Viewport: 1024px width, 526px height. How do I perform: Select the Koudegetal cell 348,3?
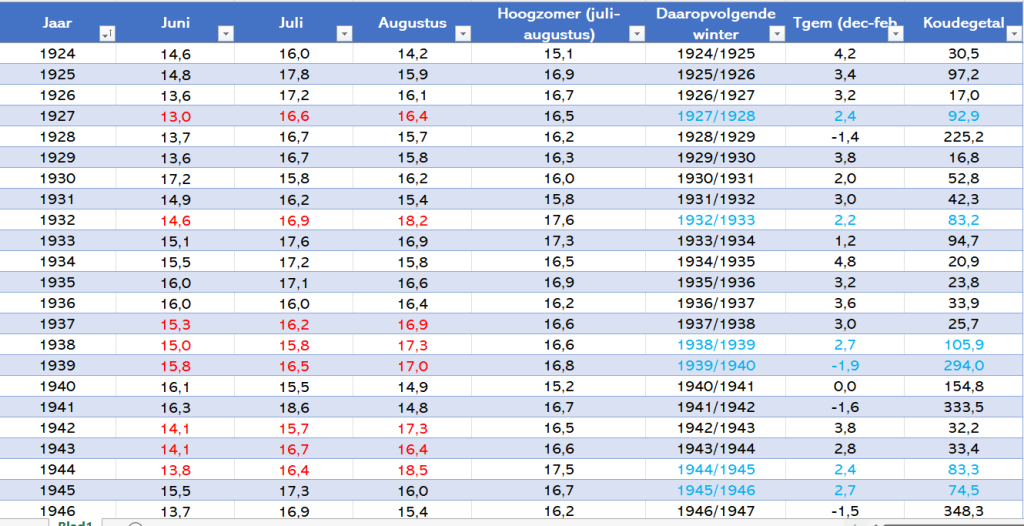pos(964,511)
